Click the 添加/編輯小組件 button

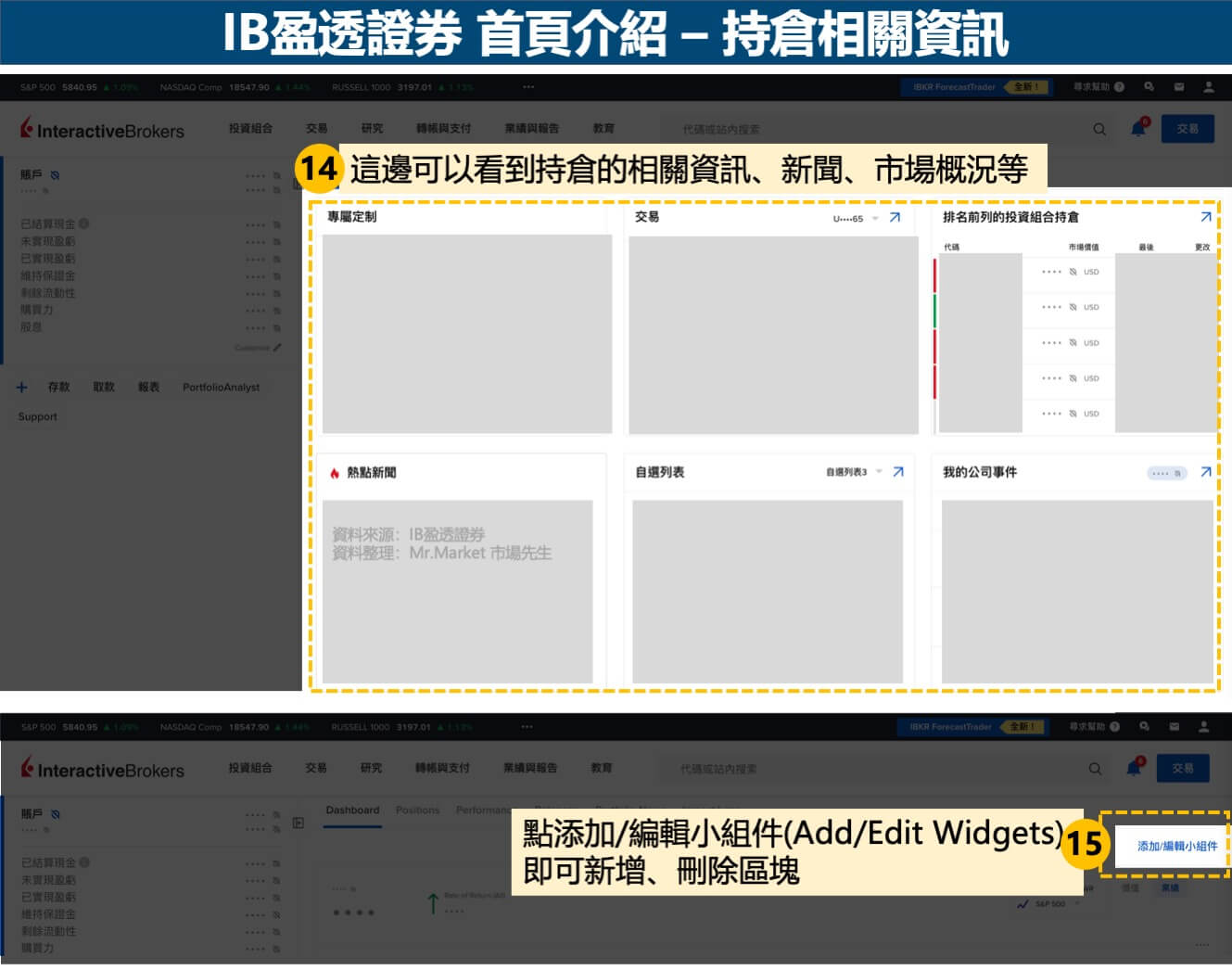coord(1176,847)
